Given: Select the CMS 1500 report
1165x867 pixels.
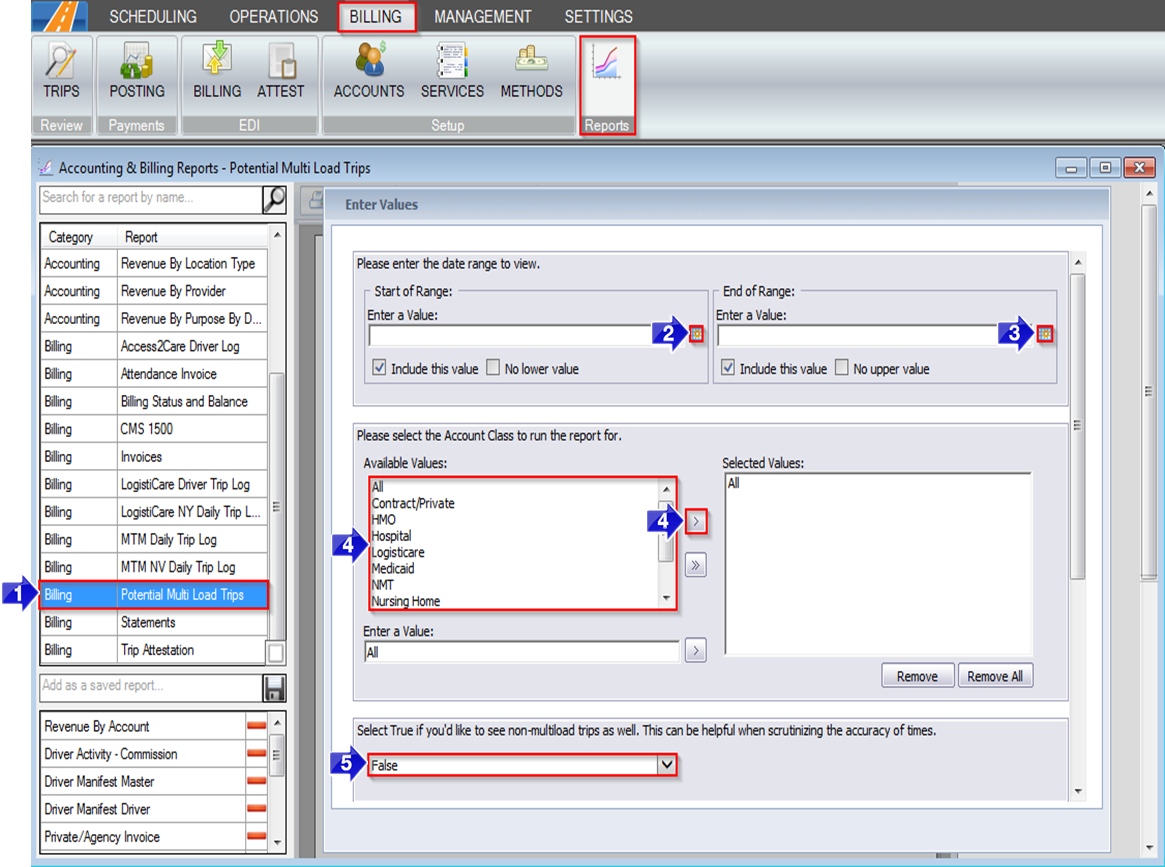Looking at the screenshot, I should coord(154,429).
